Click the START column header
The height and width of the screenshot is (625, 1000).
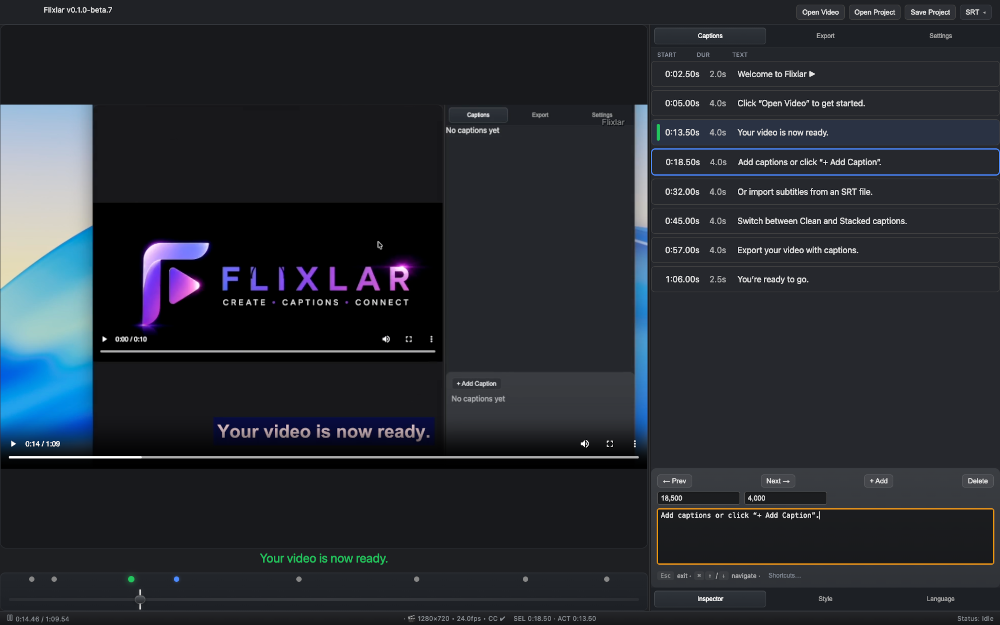(666, 55)
